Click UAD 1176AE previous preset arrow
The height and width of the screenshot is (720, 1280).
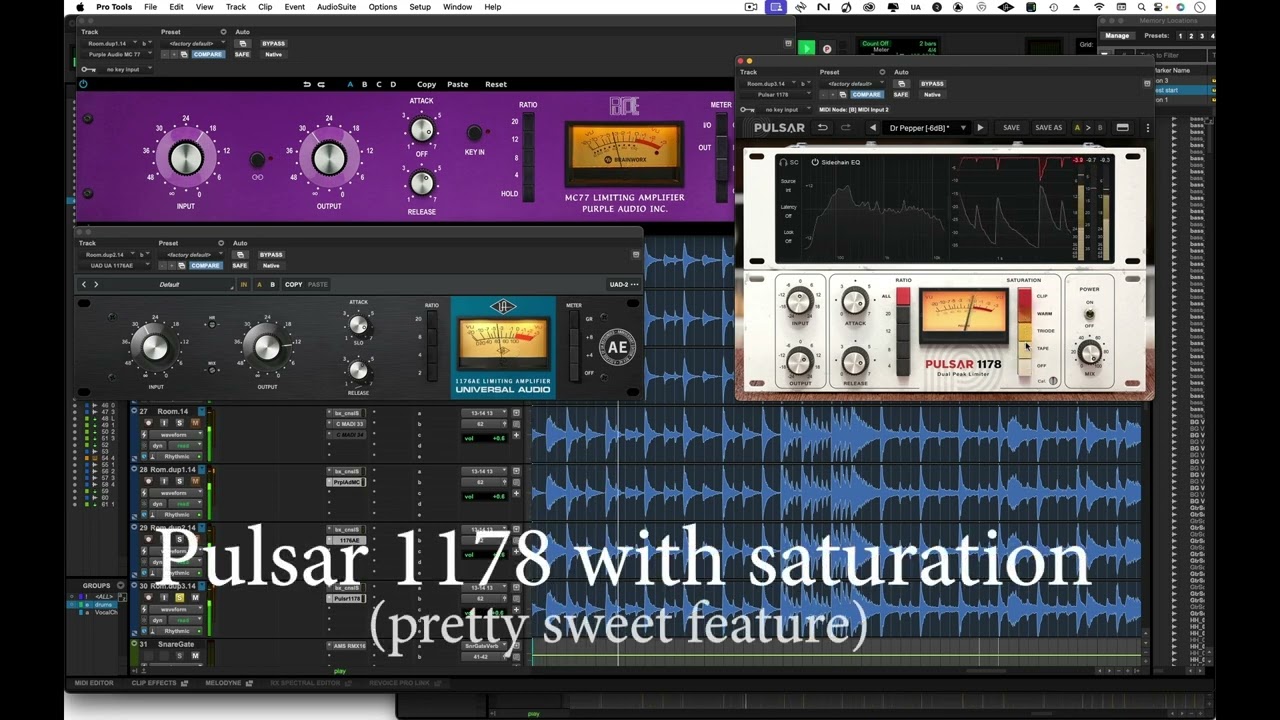[84, 284]
